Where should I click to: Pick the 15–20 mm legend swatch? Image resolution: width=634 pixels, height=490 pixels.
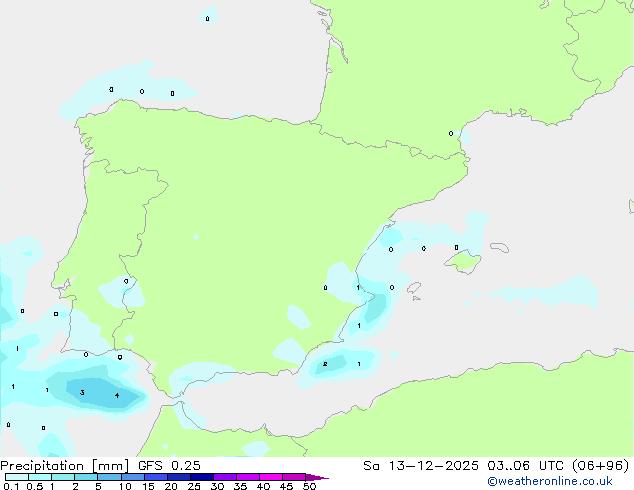point(156,477)
